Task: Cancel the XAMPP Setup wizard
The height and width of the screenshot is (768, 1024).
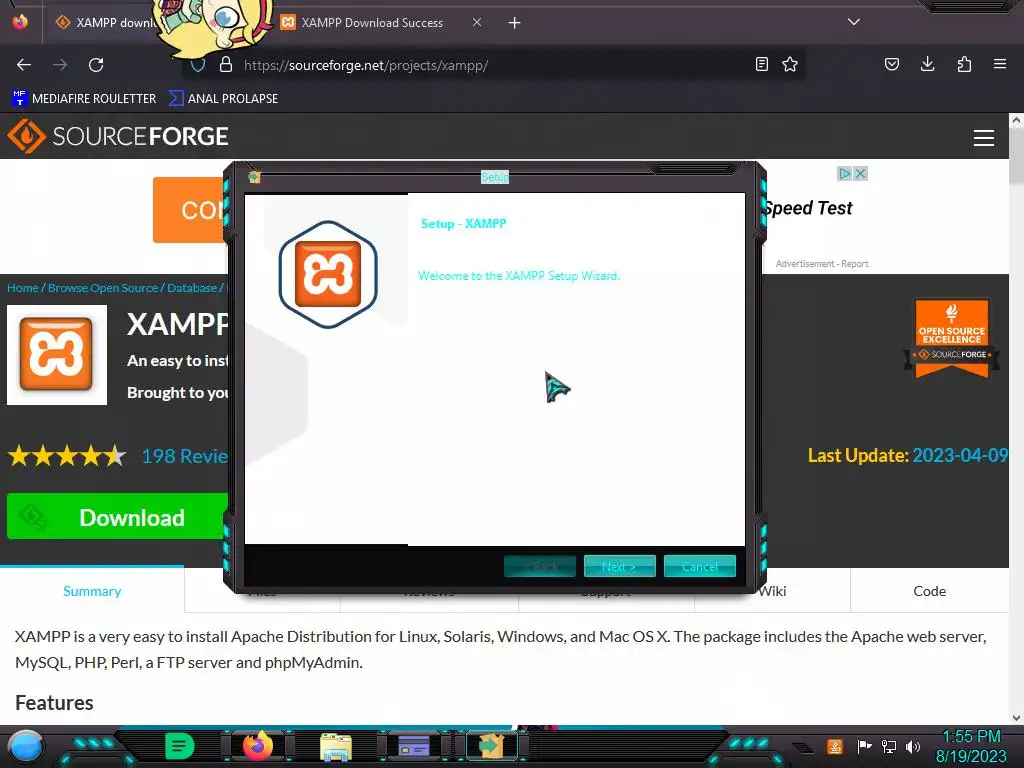Action: 699,566
